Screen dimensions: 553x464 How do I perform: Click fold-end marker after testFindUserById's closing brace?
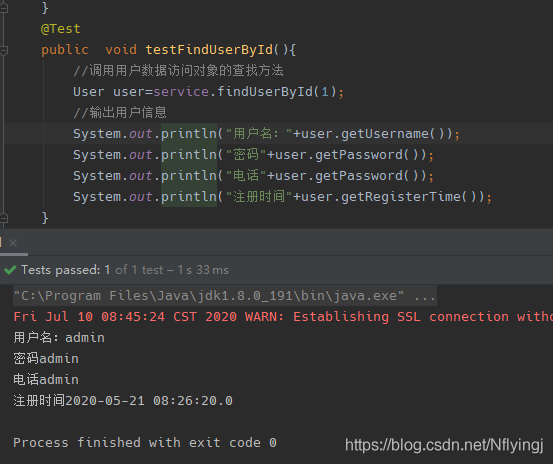[x=4, y=219]
